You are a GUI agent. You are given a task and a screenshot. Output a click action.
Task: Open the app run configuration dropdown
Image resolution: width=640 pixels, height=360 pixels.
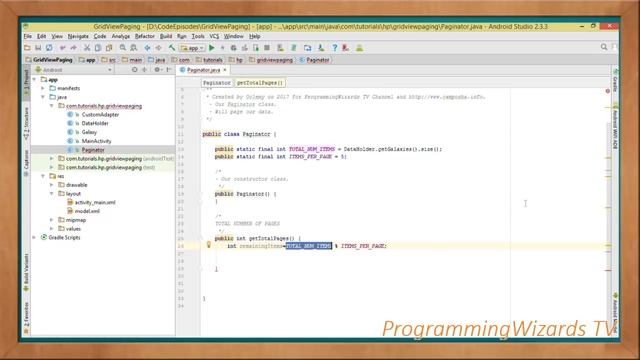click(192, 48)
